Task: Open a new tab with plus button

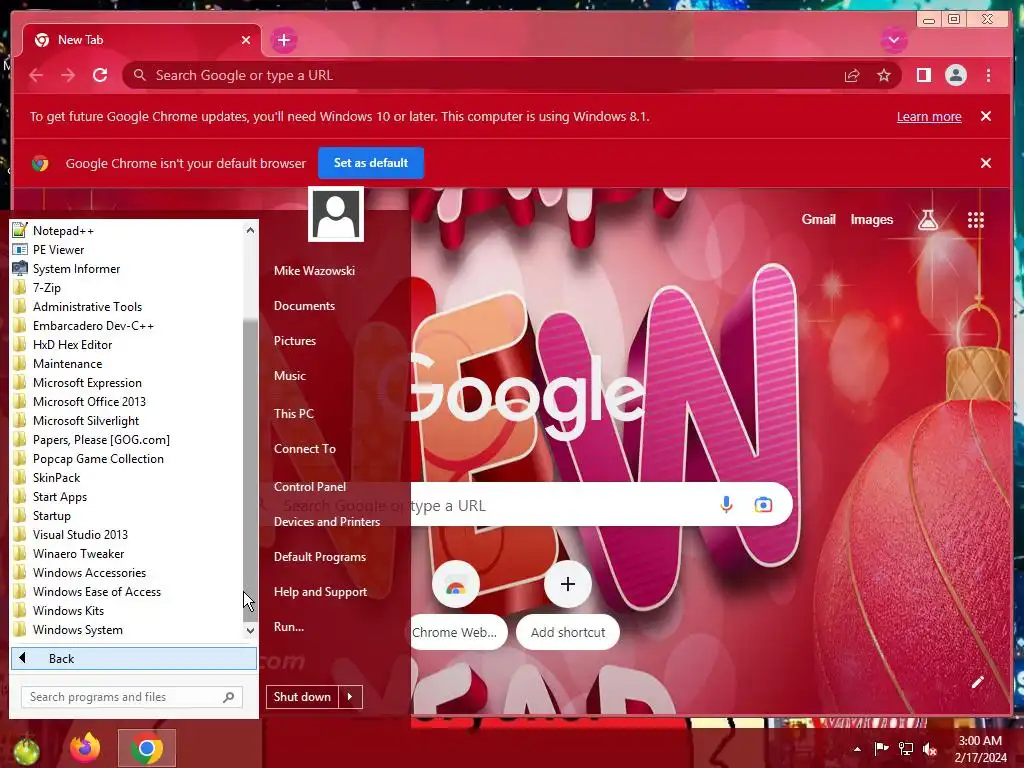Action: [283, 40]
